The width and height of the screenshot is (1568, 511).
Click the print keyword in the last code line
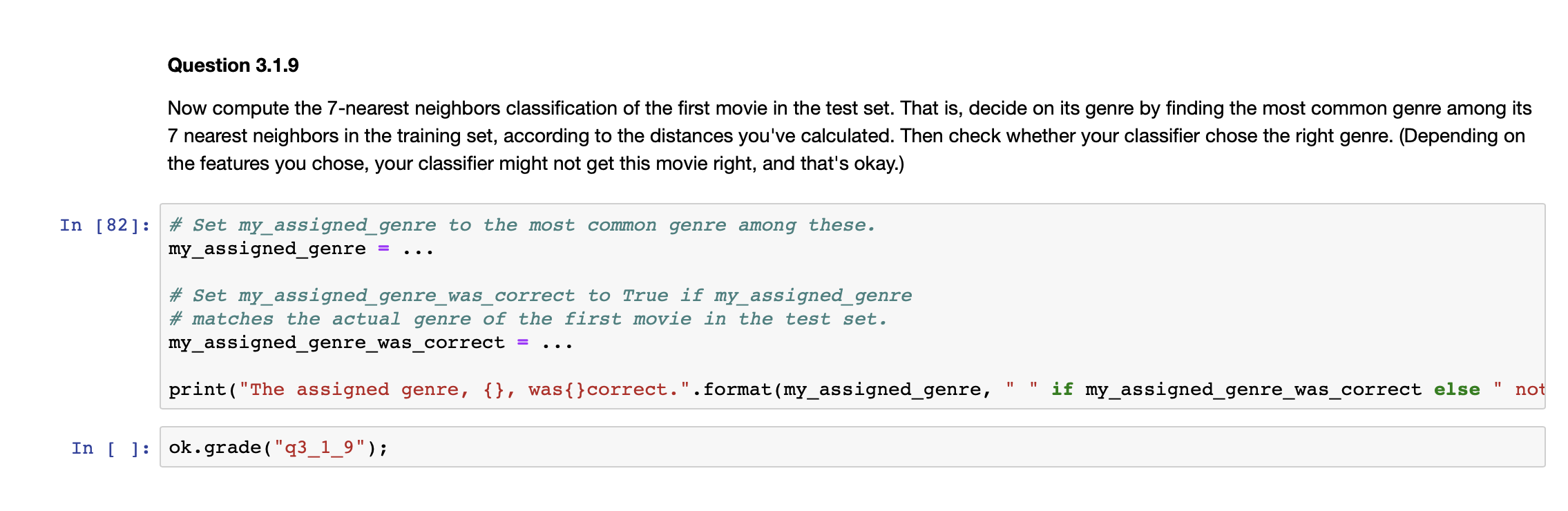197,390
